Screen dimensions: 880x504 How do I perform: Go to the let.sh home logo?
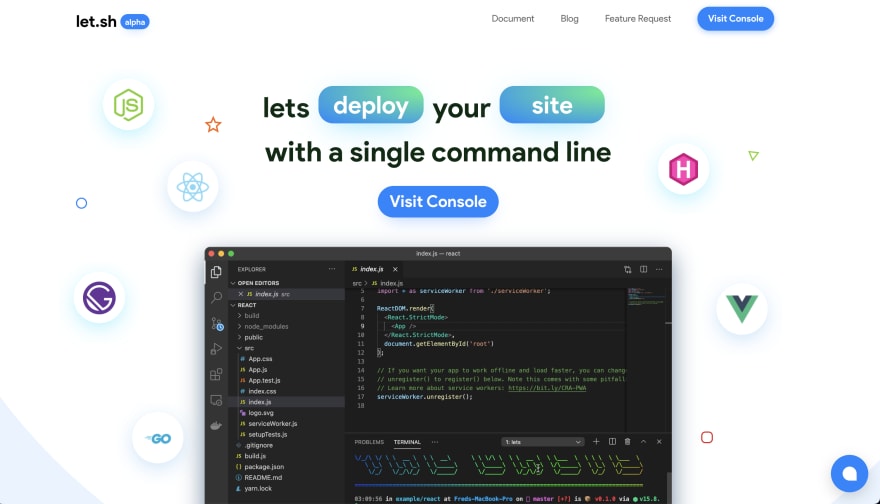pos(97,21)
